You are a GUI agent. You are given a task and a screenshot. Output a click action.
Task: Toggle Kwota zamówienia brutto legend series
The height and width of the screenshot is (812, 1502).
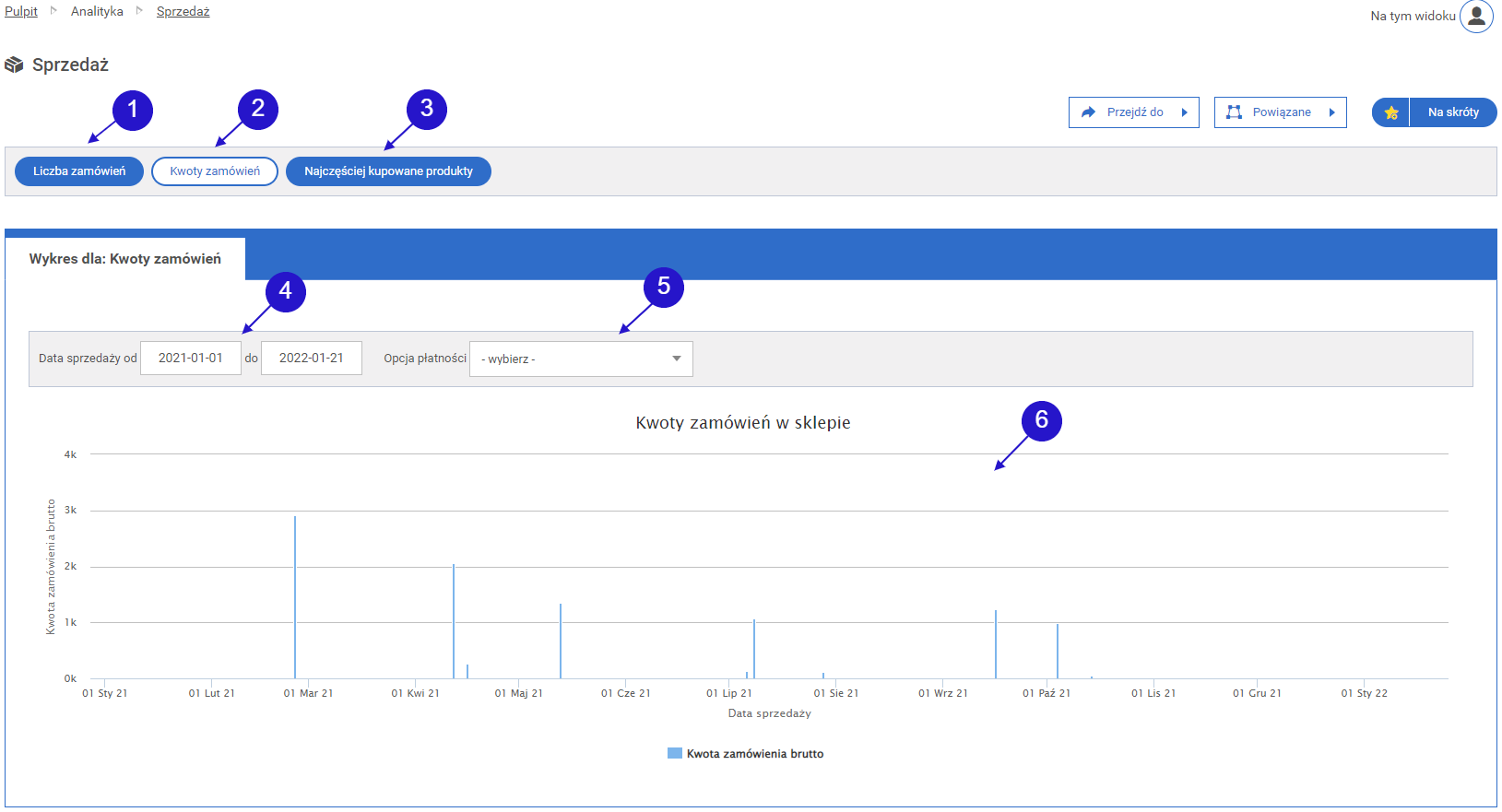coord(745,754)
